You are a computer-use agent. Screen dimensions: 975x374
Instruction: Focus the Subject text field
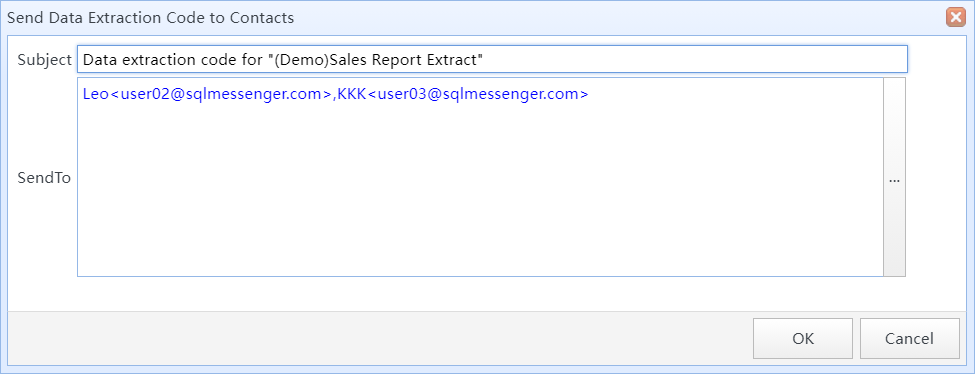click(492, 60)
